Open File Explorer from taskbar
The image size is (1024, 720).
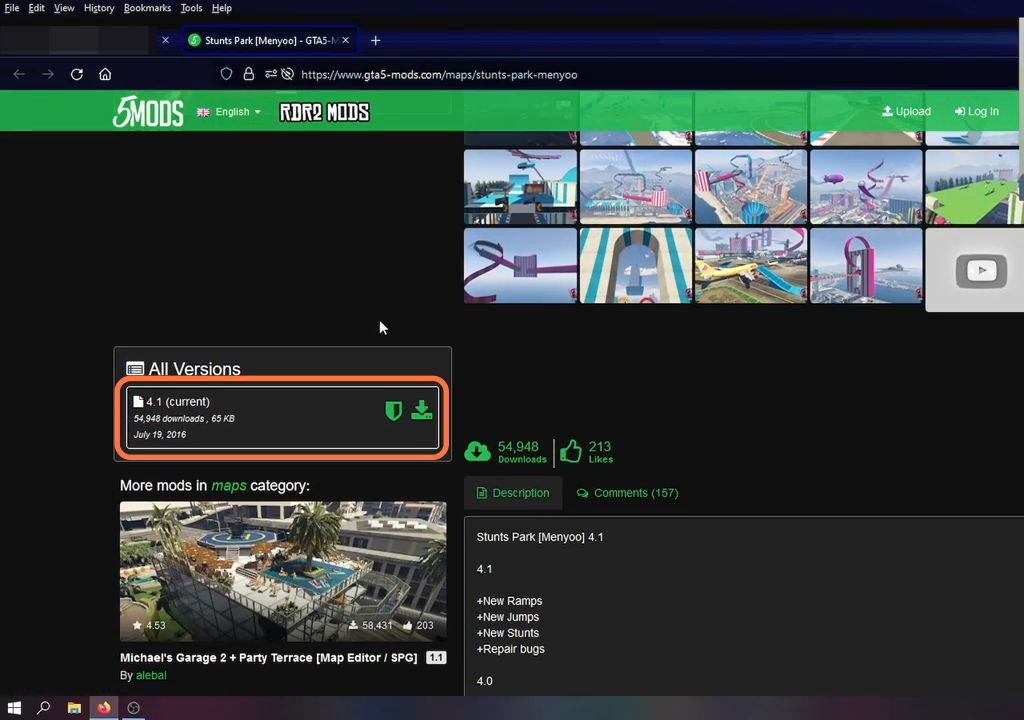click(74, 708)
